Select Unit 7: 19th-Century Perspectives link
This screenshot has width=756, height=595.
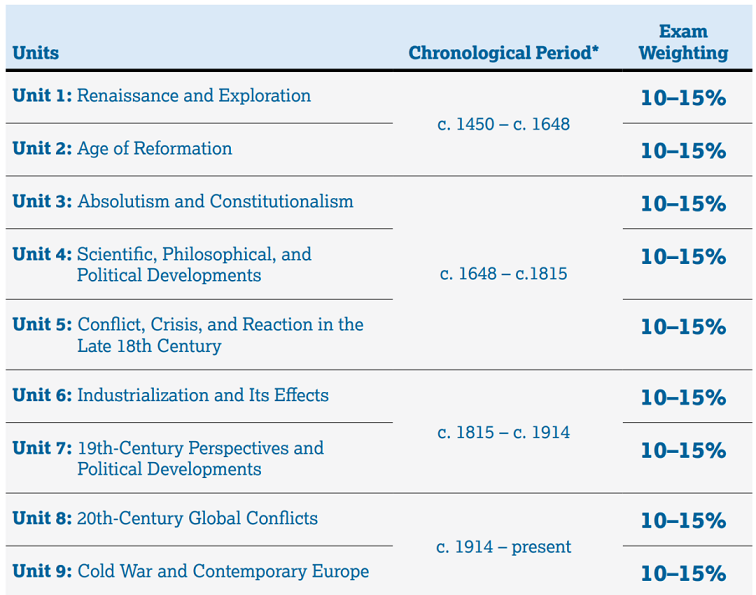[168, 458]
